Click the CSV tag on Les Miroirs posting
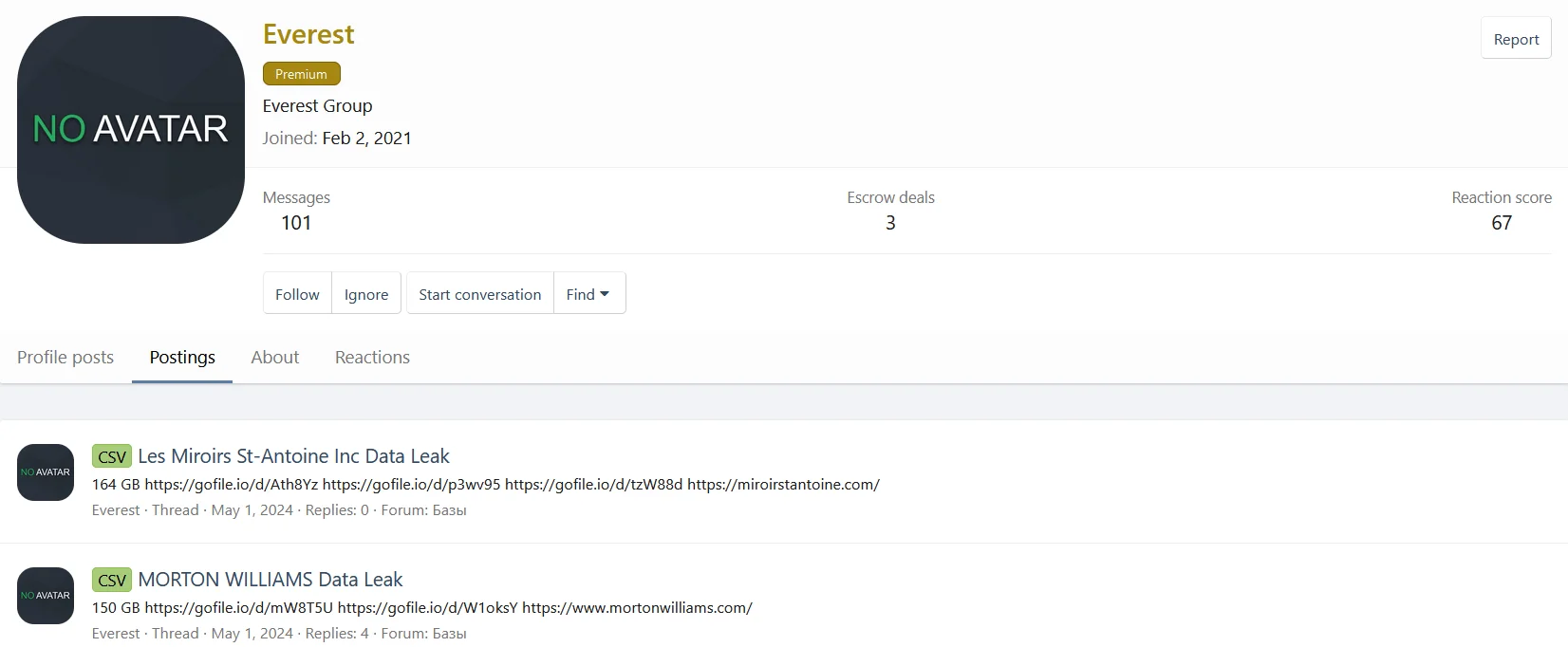Viewport: 1568px width, 647px height. (112, 456)
